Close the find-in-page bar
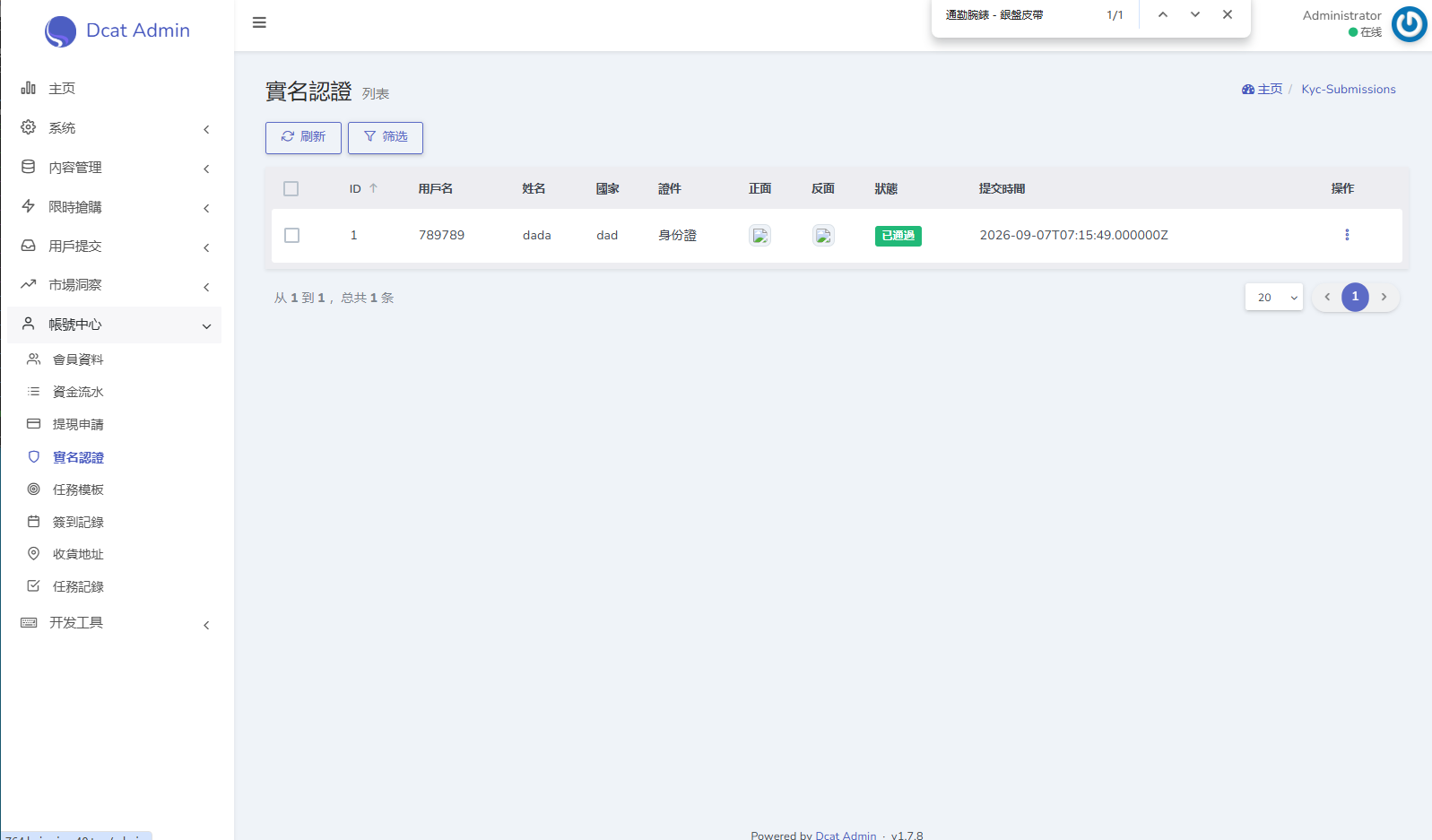Image resolution: width=1432 pixels, height=840 pixels. point(1228,14)
